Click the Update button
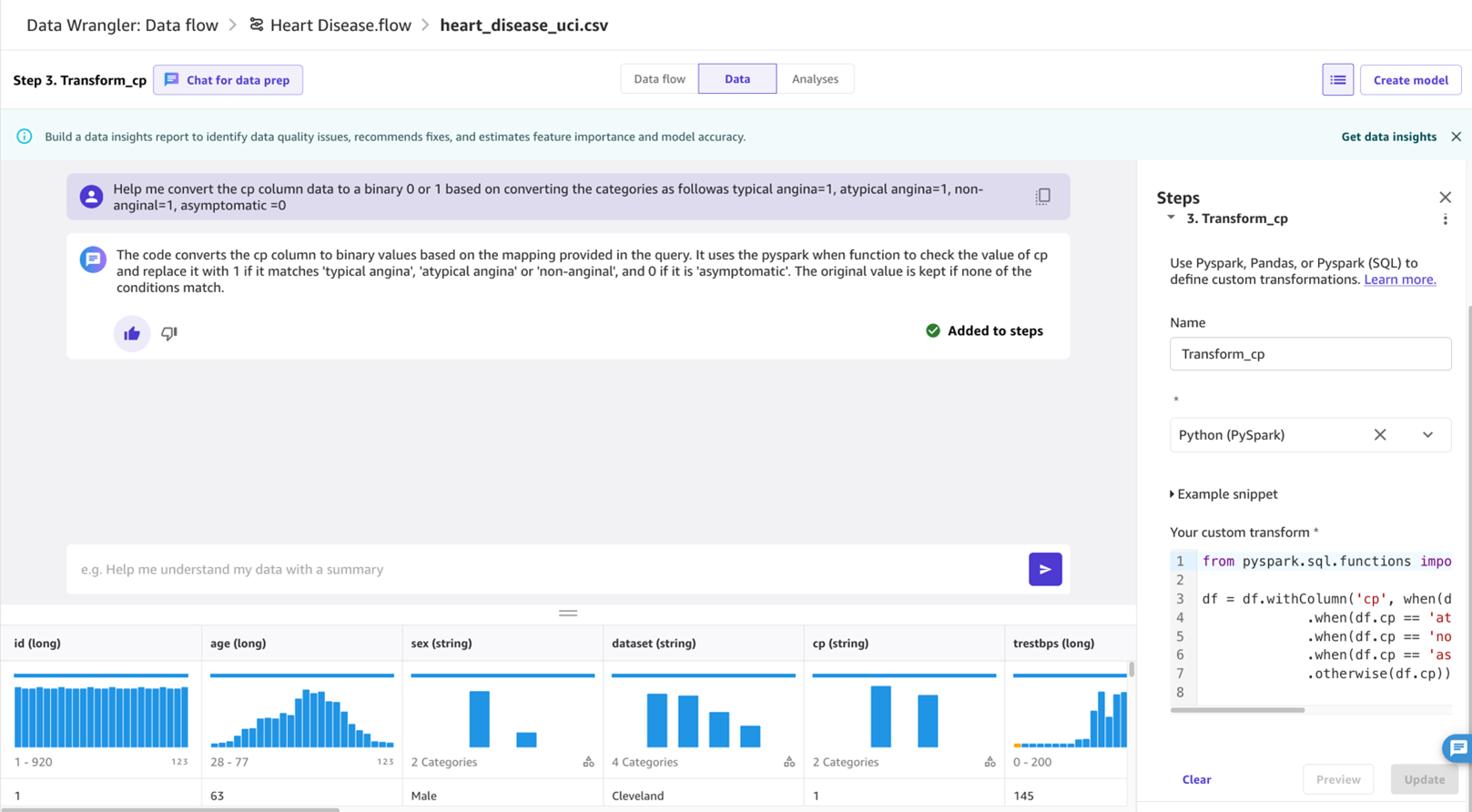1472x812 pixels. (x=1424, y=779)
